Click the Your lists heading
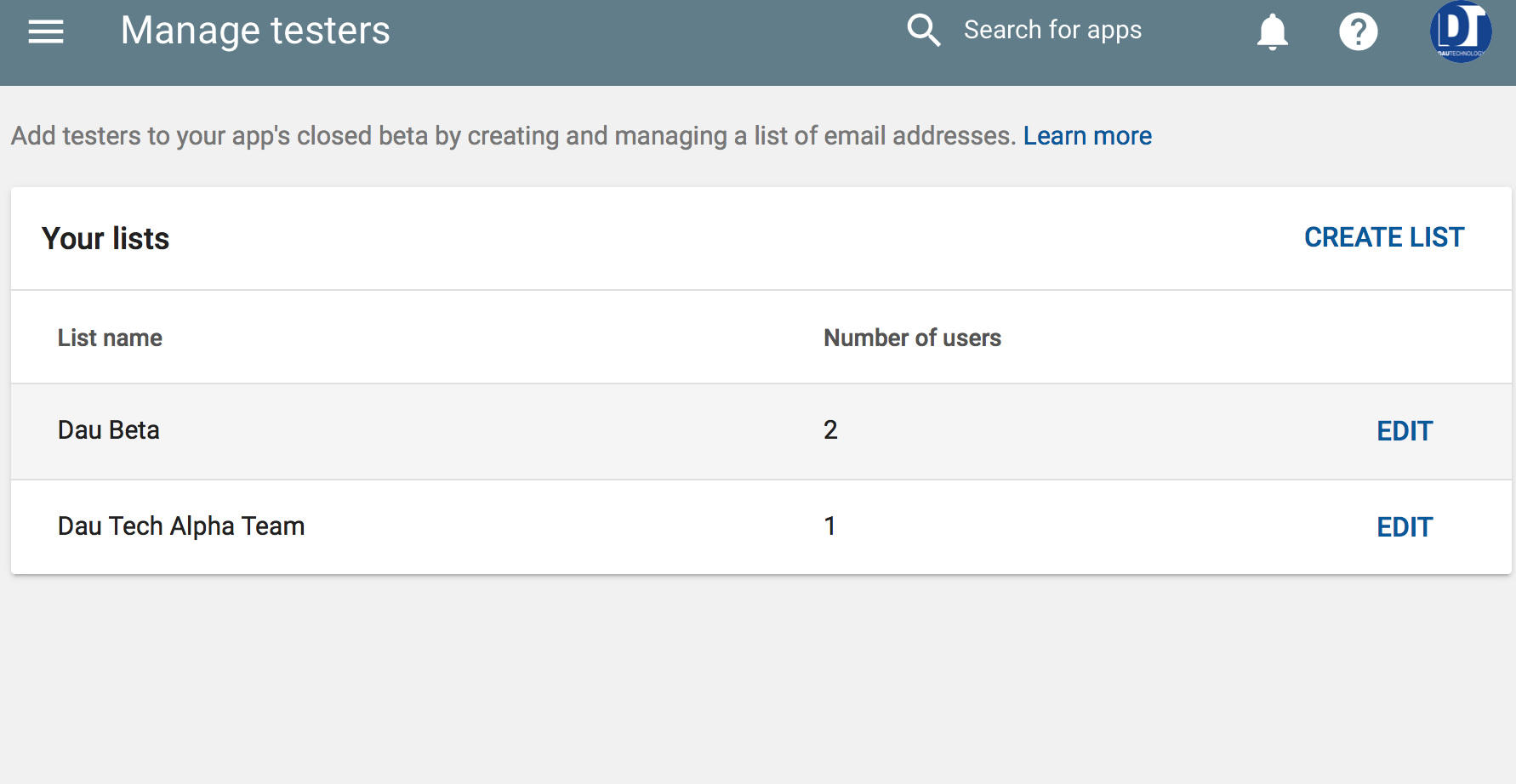The width and height of the screenshot is (1516, 784). [105, 239]
